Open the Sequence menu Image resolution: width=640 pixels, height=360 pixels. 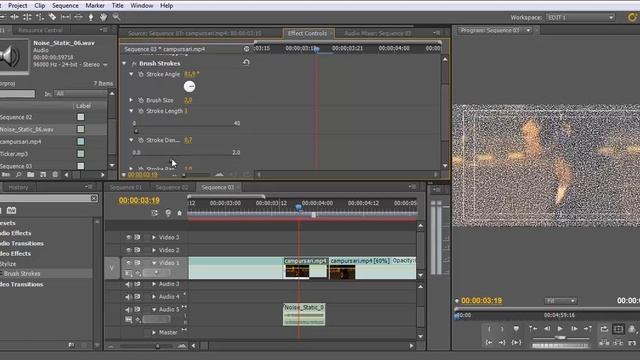coord(65,6)
